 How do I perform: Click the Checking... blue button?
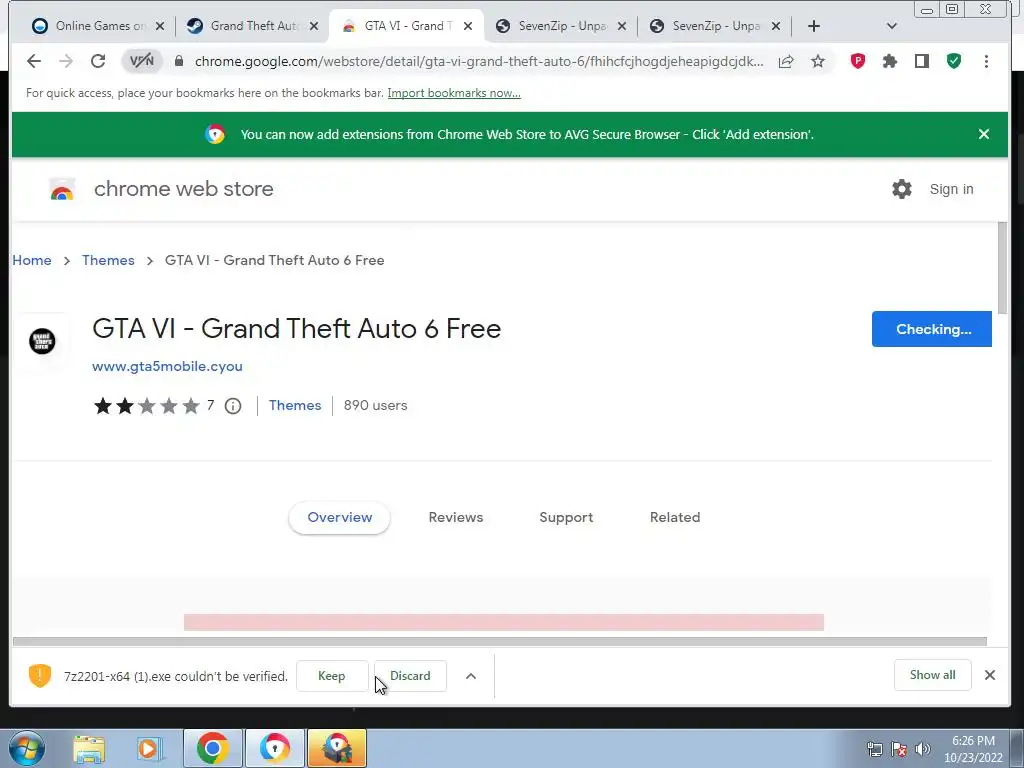coord(932,329)
